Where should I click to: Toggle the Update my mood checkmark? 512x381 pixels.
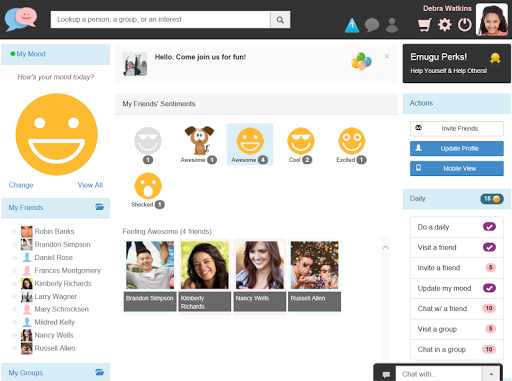point(489,288)
